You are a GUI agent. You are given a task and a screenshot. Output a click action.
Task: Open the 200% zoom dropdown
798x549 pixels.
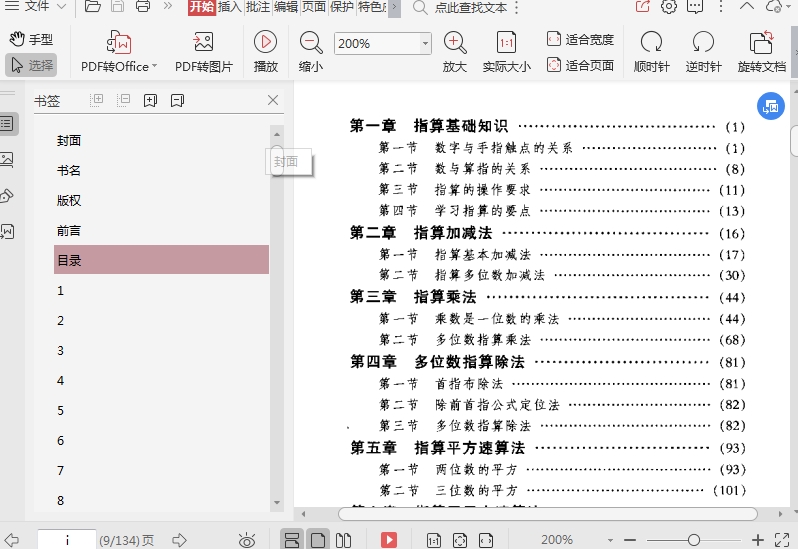[425, 43]
